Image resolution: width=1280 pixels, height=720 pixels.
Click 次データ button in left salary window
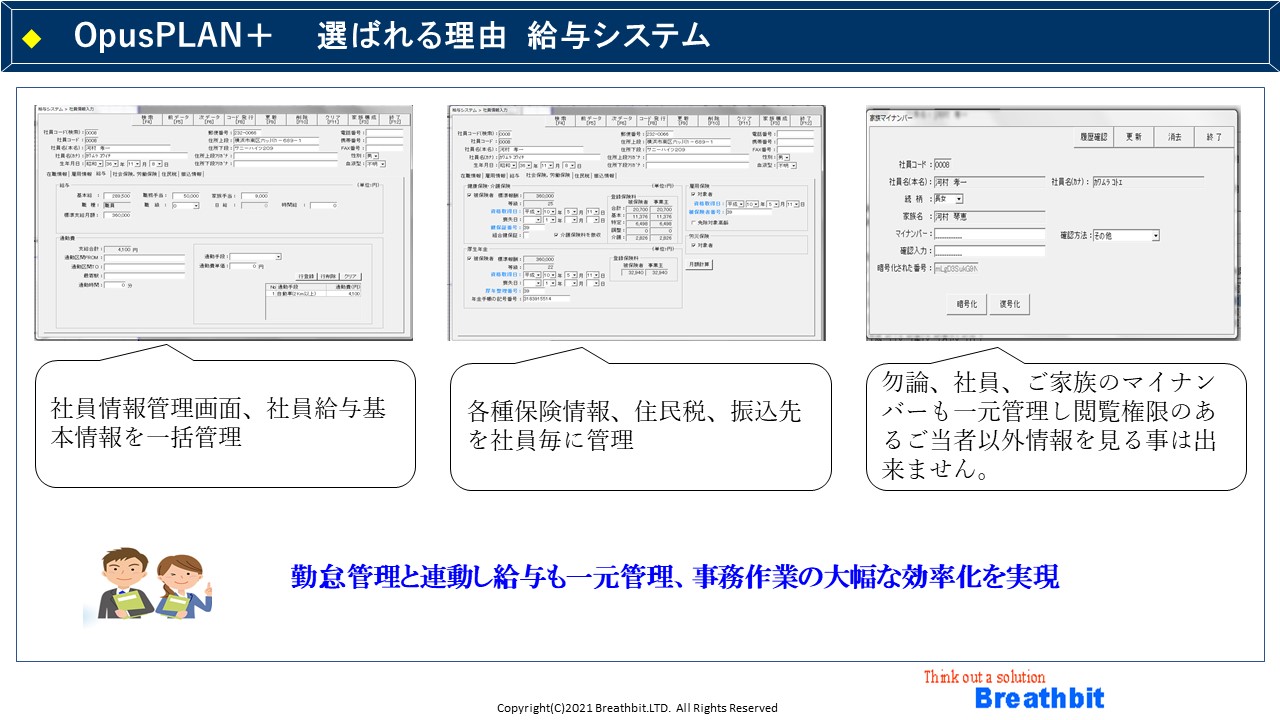coord(209,119)
